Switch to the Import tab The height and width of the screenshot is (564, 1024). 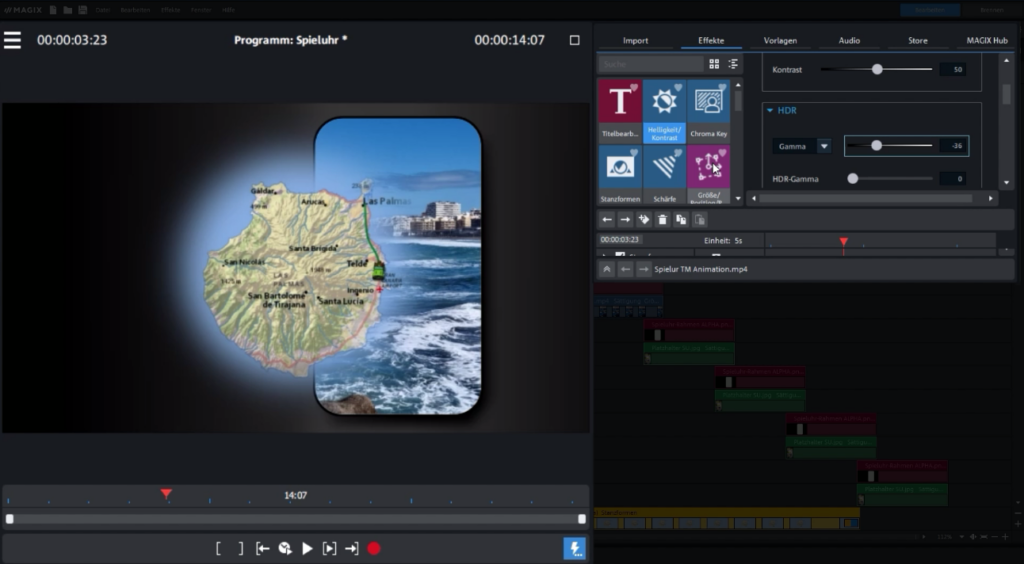[x=635, y=40]
